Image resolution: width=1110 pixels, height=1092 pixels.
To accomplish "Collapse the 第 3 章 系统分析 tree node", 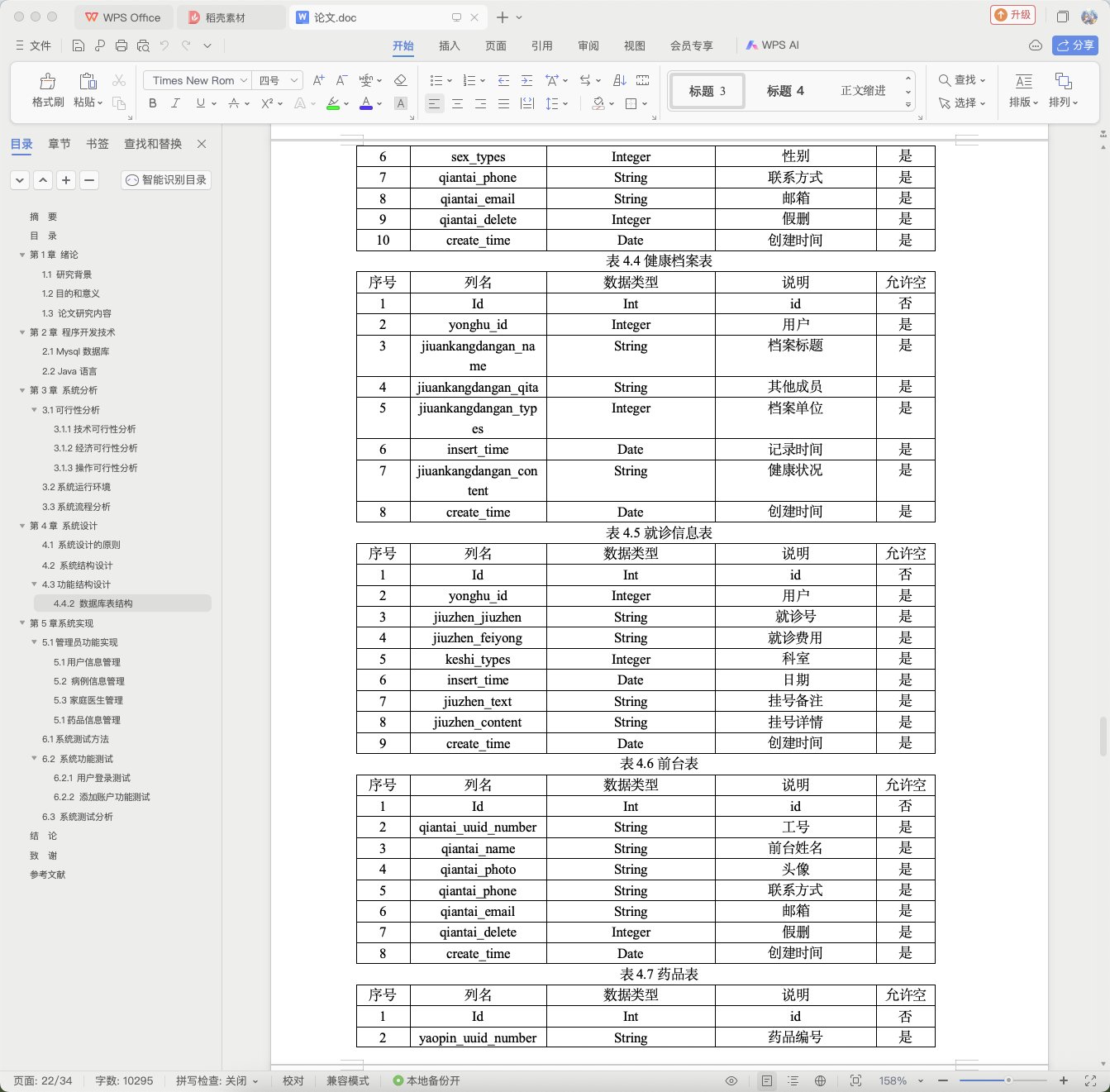I will coord(22,390).
